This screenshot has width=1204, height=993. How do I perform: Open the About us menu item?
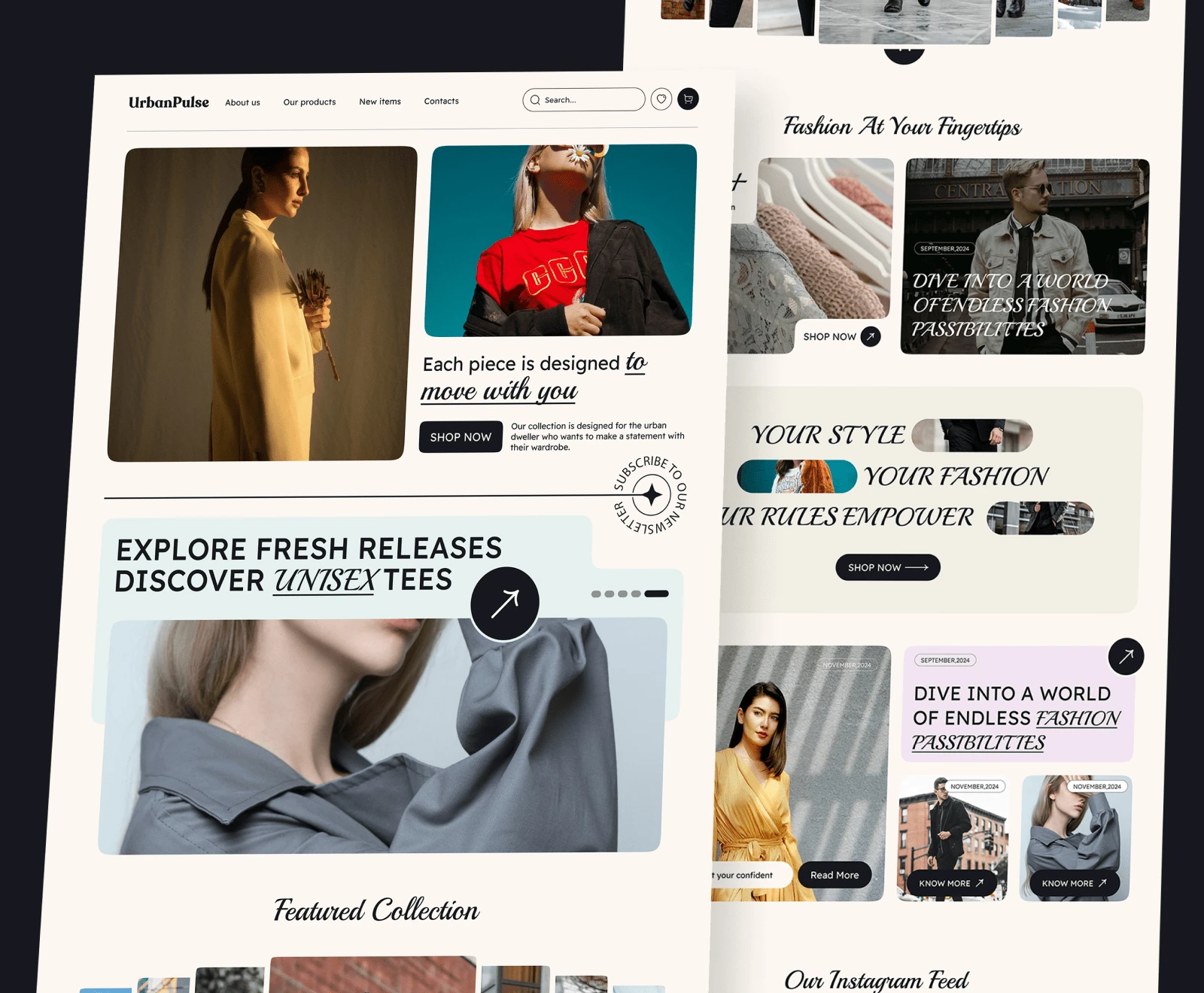click(x=242, y=102)
